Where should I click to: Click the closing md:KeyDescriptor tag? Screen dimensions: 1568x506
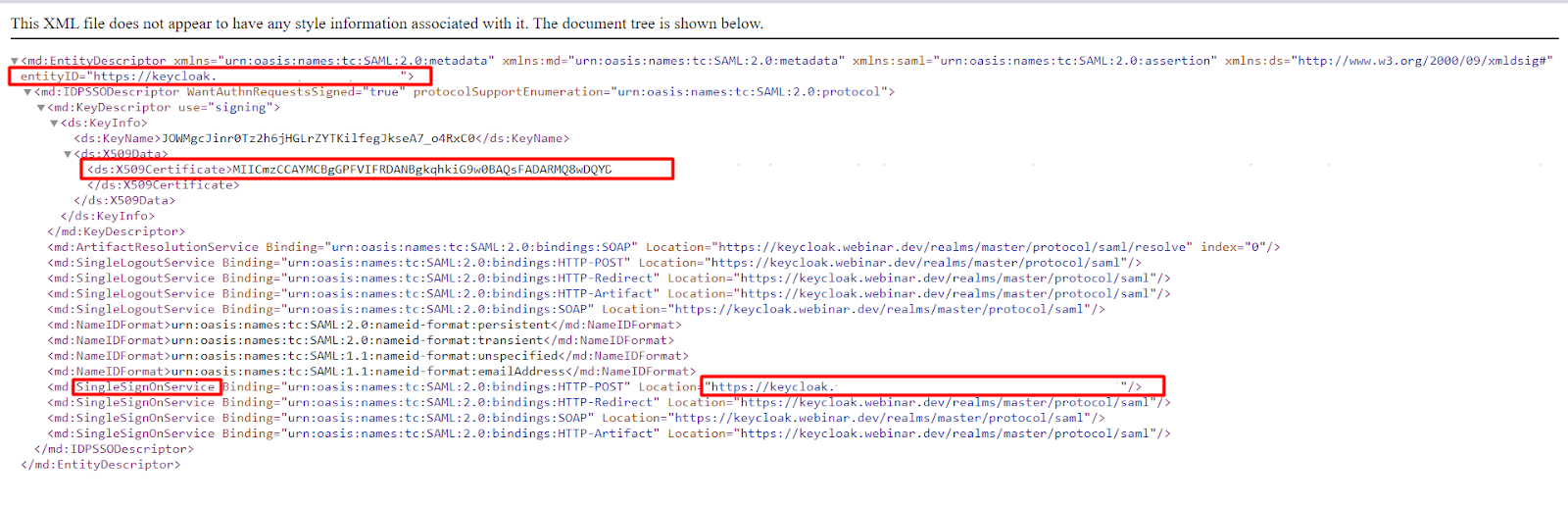point(117,231)
